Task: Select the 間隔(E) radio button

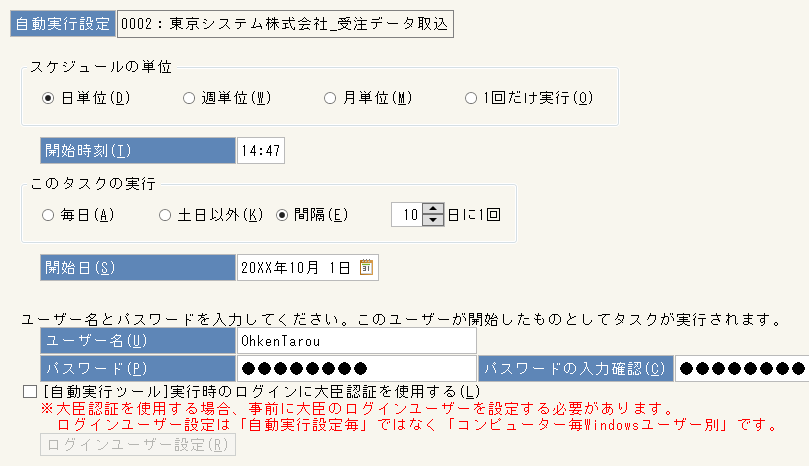Action: [282, 215]
